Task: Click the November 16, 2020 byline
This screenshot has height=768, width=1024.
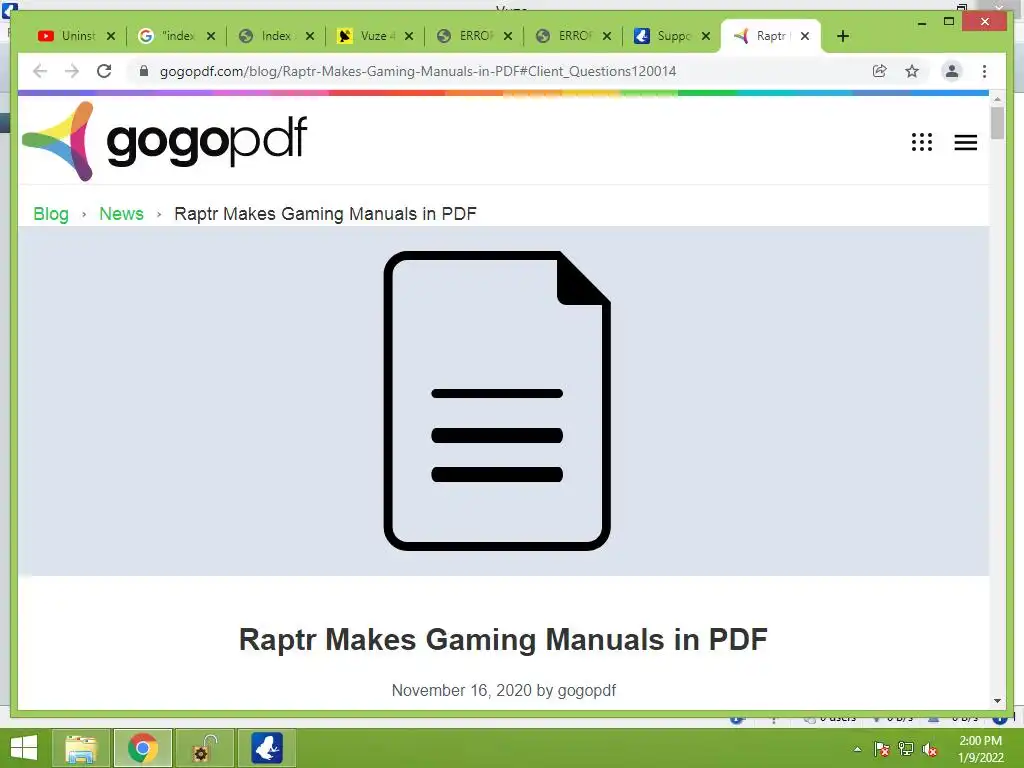Action: [504, 690]
